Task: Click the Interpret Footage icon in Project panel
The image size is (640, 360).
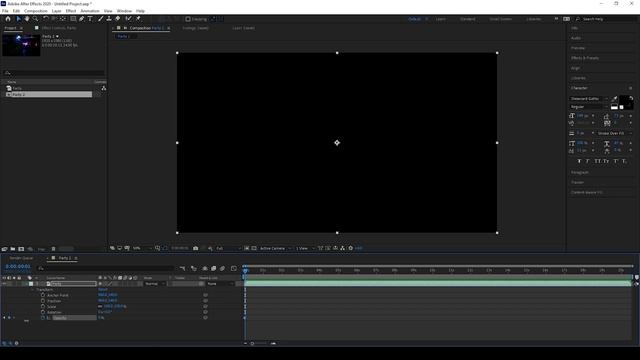Action: (x=4, y=249)
